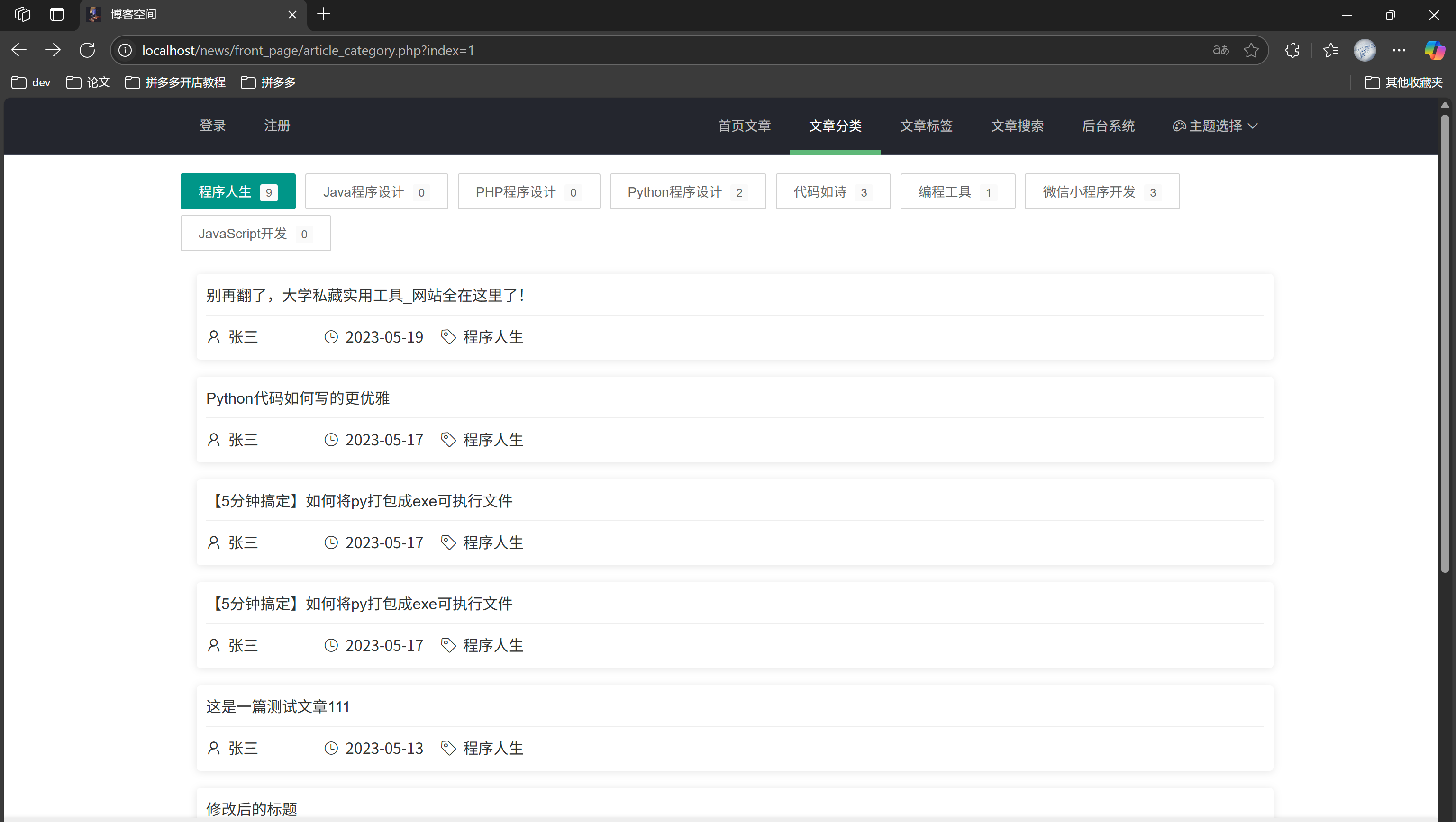1456x822 pixels.
Task: Open article 修改后的标题
Action: coord(252,809)
